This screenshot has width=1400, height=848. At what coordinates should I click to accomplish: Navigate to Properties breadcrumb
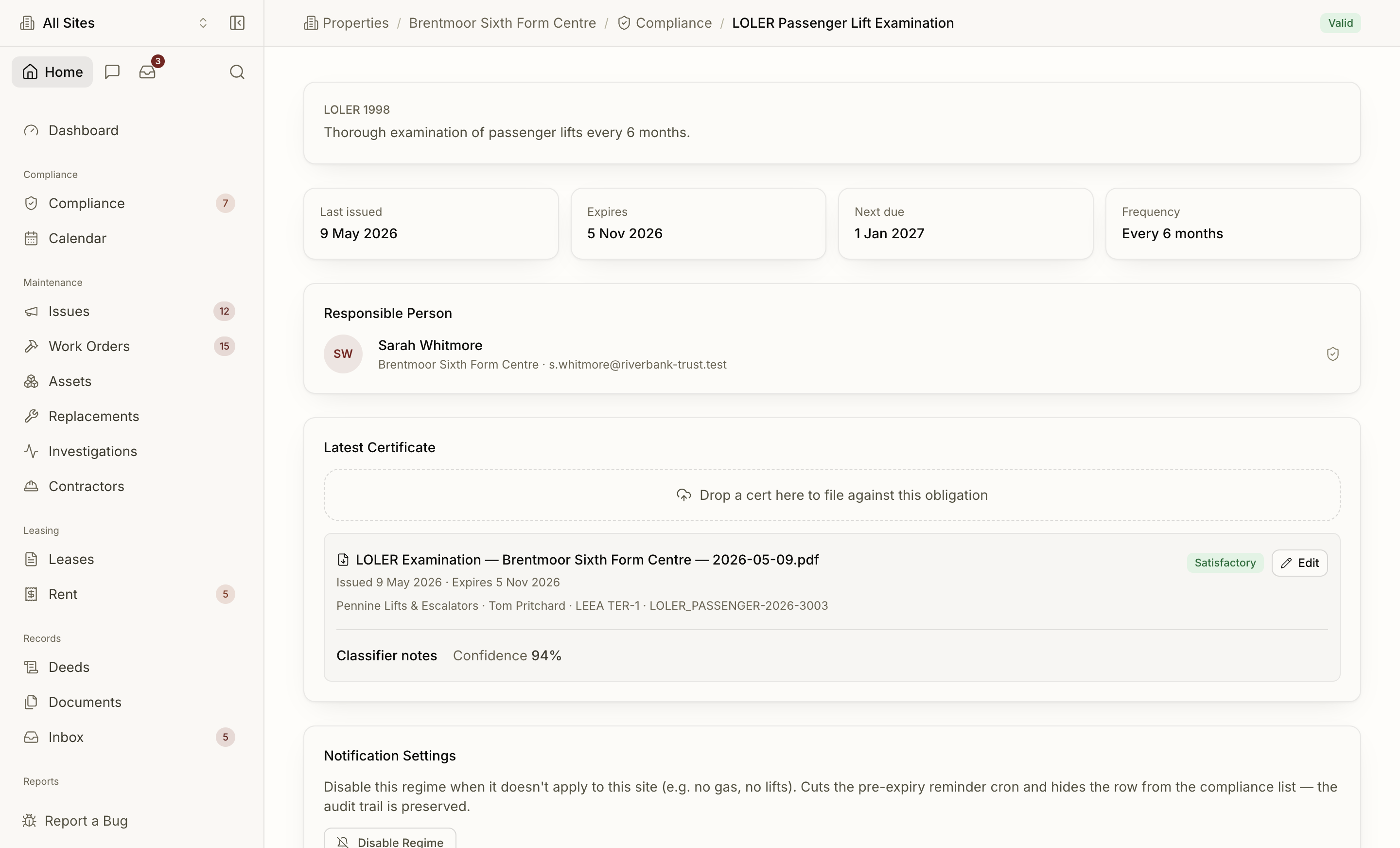point(347,23)
